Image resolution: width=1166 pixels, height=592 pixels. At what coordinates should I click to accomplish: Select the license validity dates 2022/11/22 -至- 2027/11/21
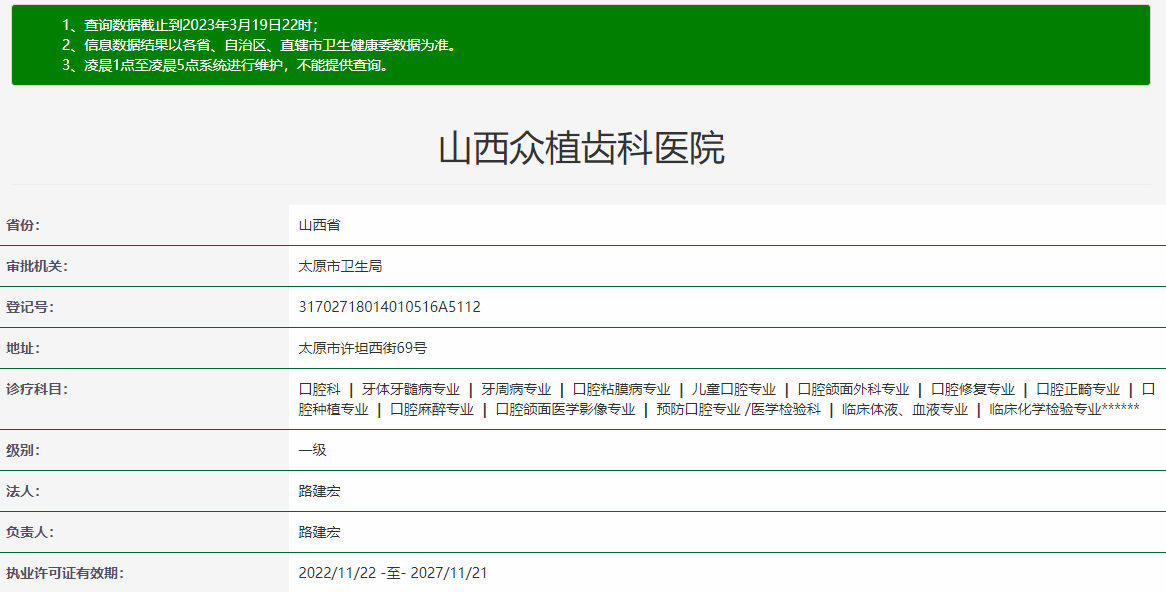[x=392, y=573]
